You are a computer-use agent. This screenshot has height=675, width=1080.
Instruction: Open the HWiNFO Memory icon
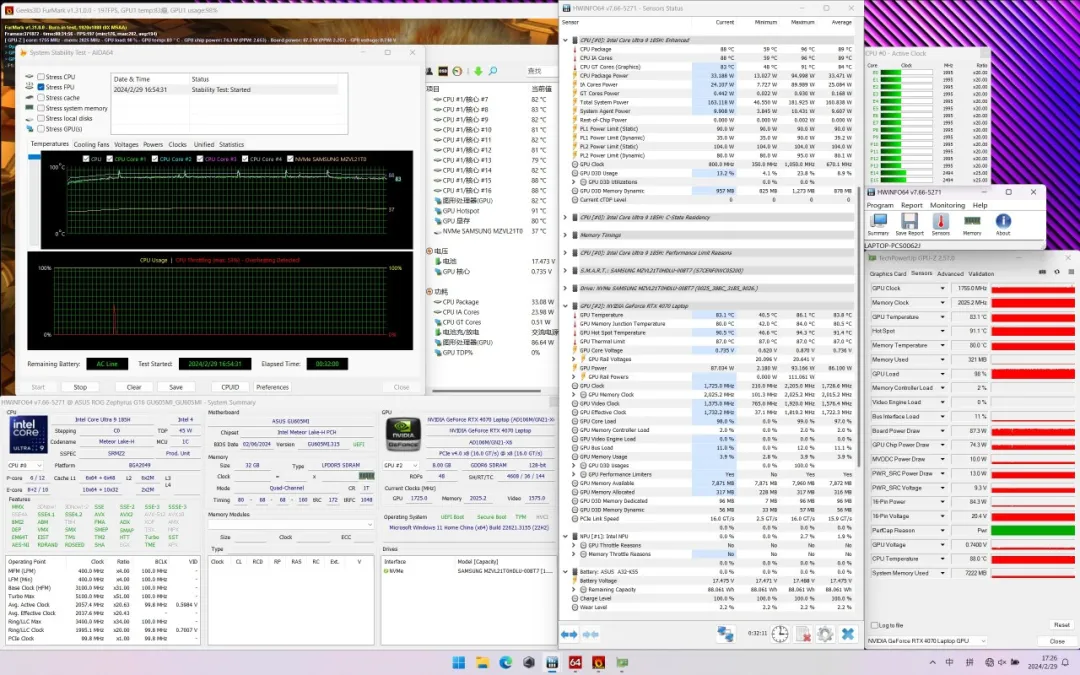point(971,223)
